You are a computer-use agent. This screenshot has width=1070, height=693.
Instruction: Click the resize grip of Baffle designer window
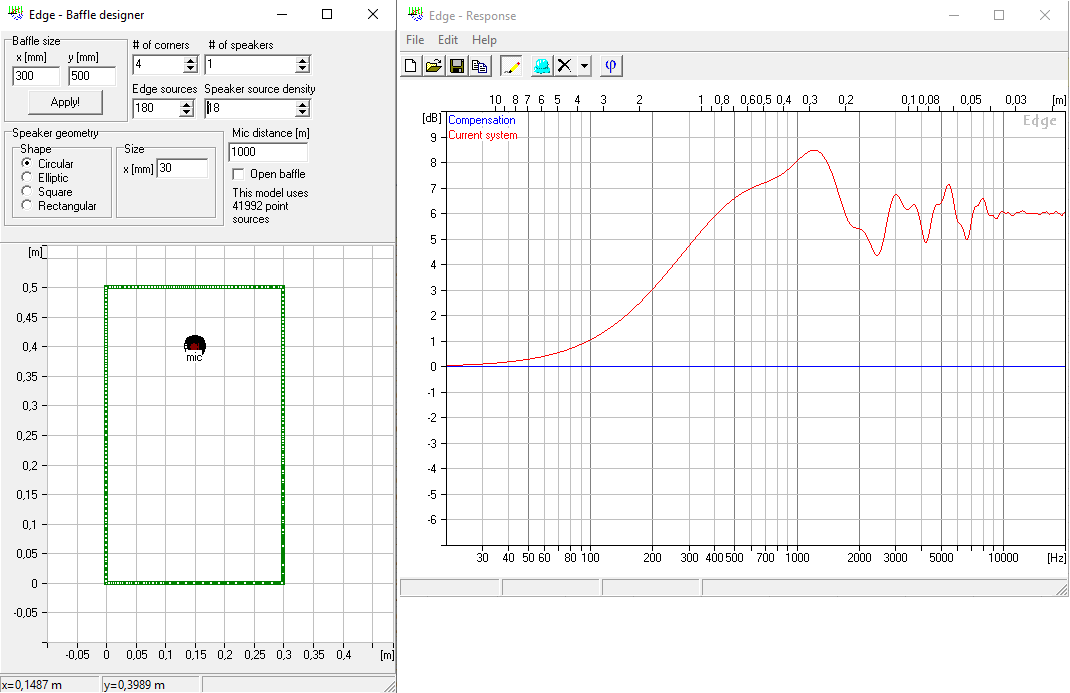click(x=389, y=685)
